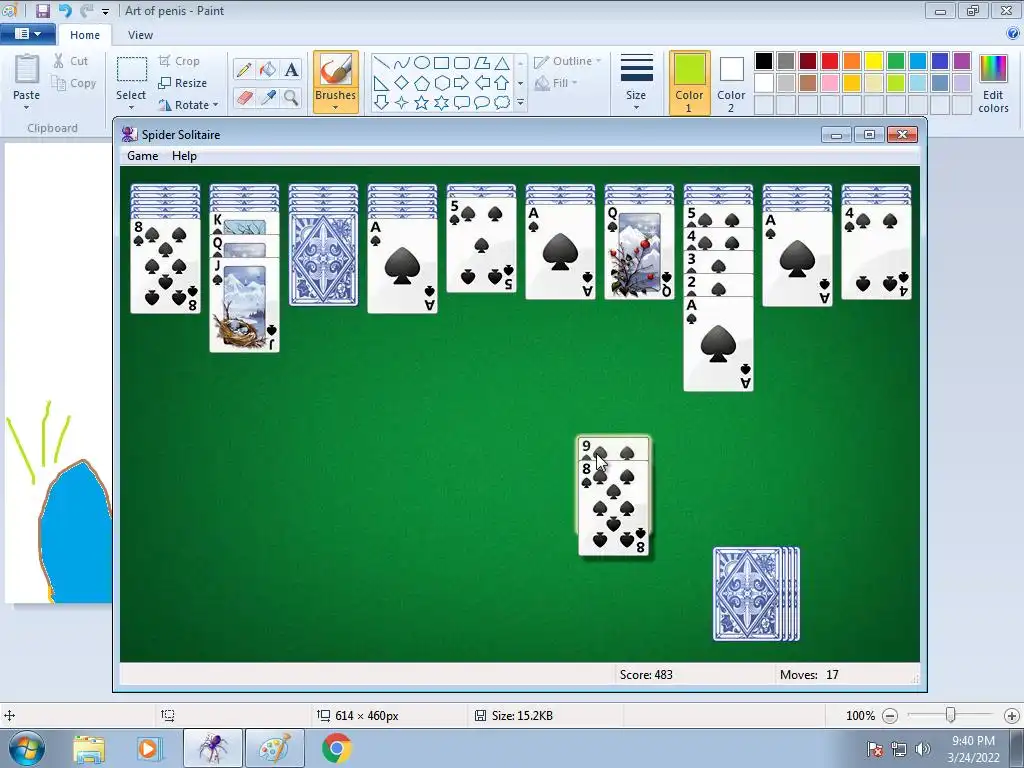1024x768 pixels.
Task: Click the clock showing 9:40 PM
Action: click(x=973, y=741)
